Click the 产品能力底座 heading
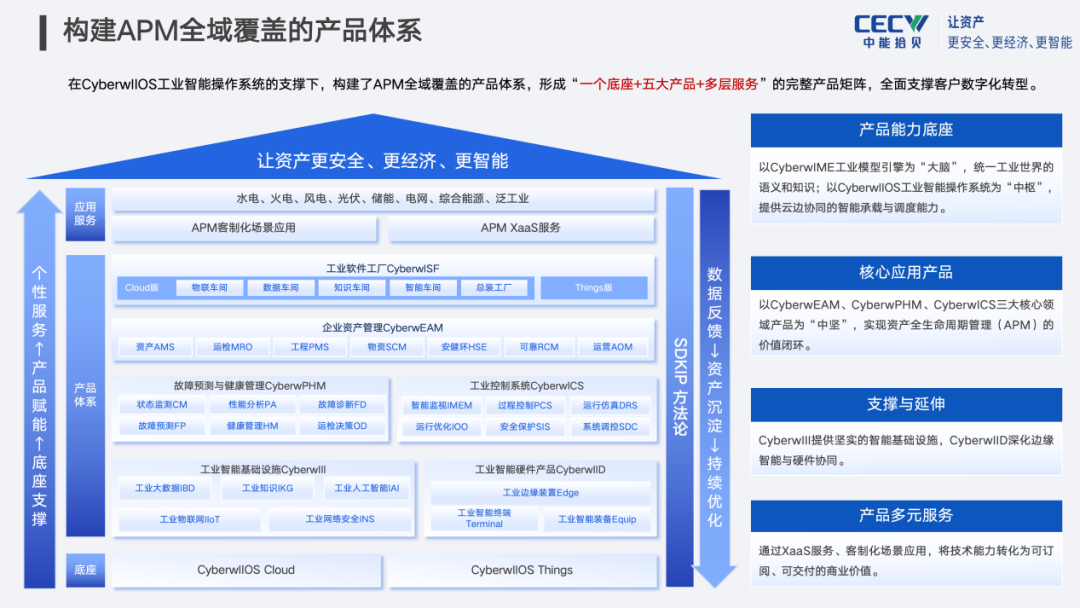Viewport: 1080px width, 608px height. (906, 129)
